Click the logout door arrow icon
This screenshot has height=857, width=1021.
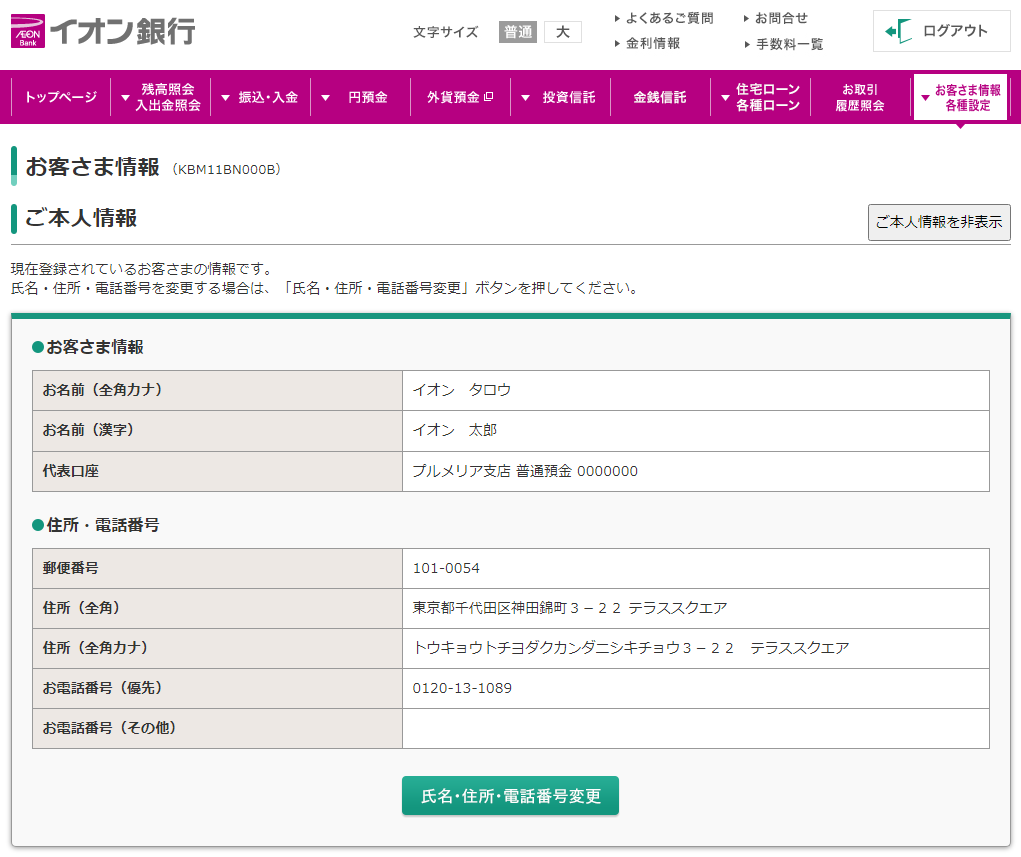point(898,31)
